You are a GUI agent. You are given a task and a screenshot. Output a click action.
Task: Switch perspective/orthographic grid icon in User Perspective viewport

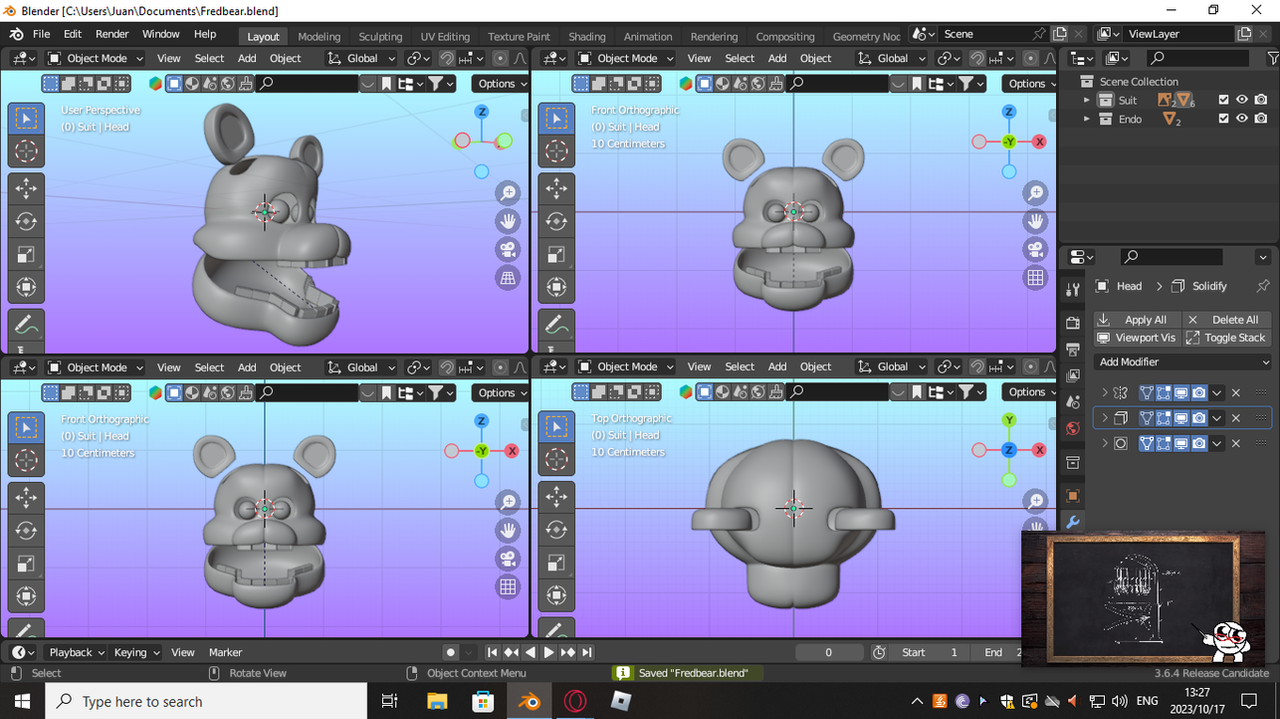(x=508, y=278)
